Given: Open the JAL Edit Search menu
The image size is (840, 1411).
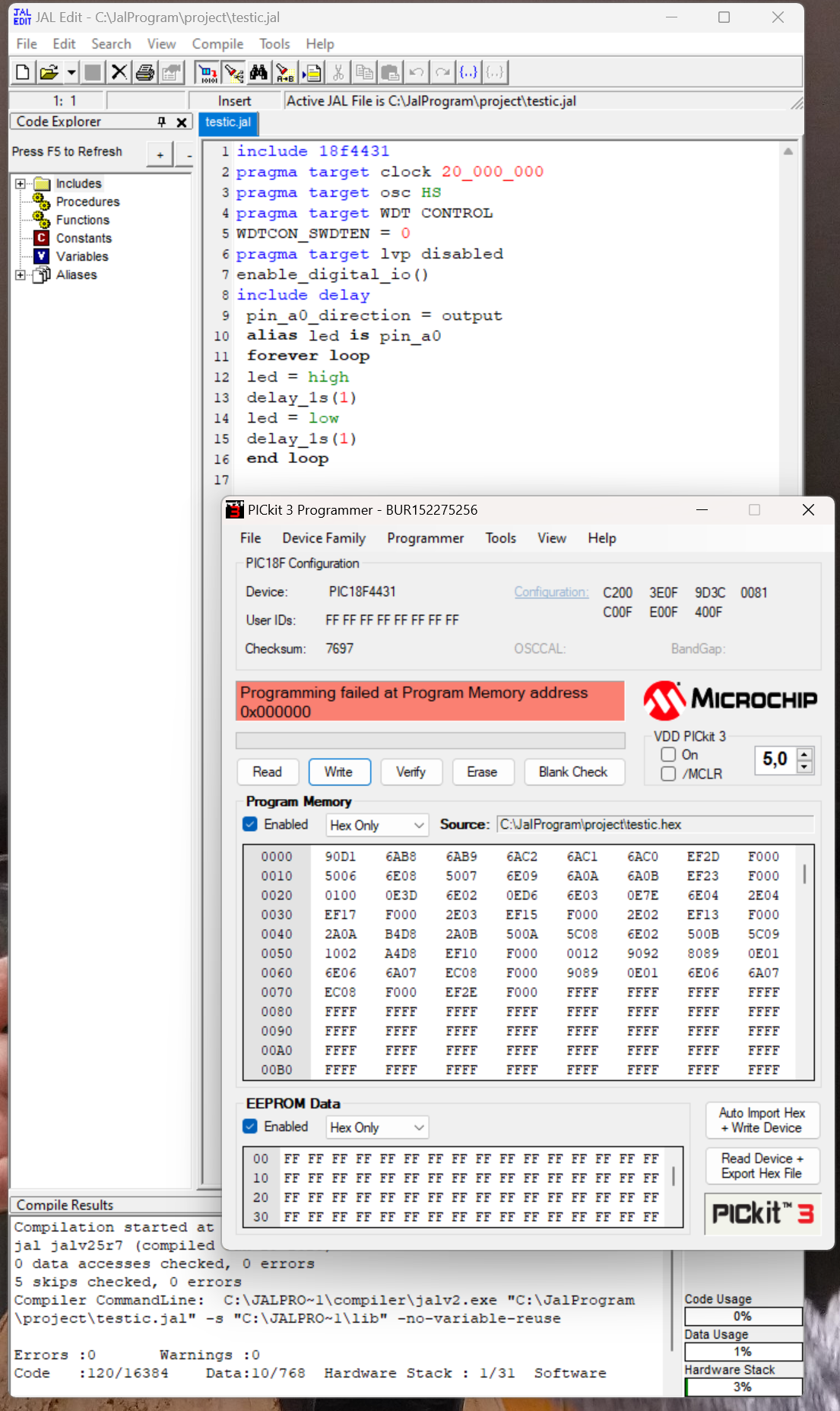Looking at the screenshot, I should coord(111,44).
